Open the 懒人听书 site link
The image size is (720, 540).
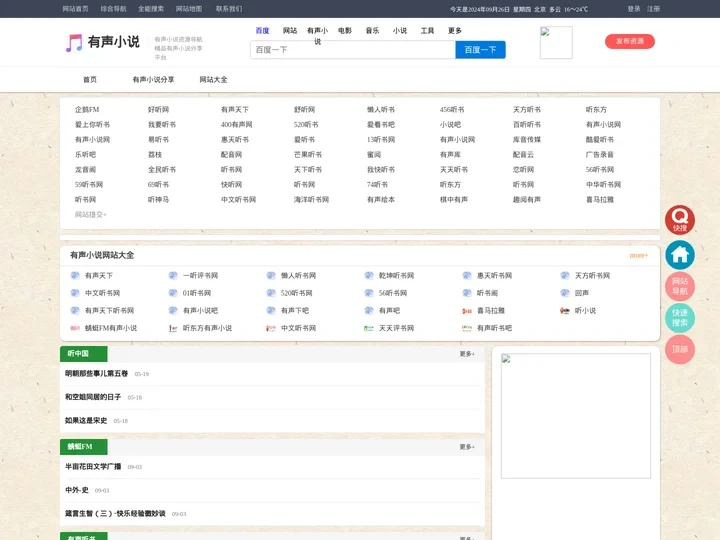pos(381,109)
